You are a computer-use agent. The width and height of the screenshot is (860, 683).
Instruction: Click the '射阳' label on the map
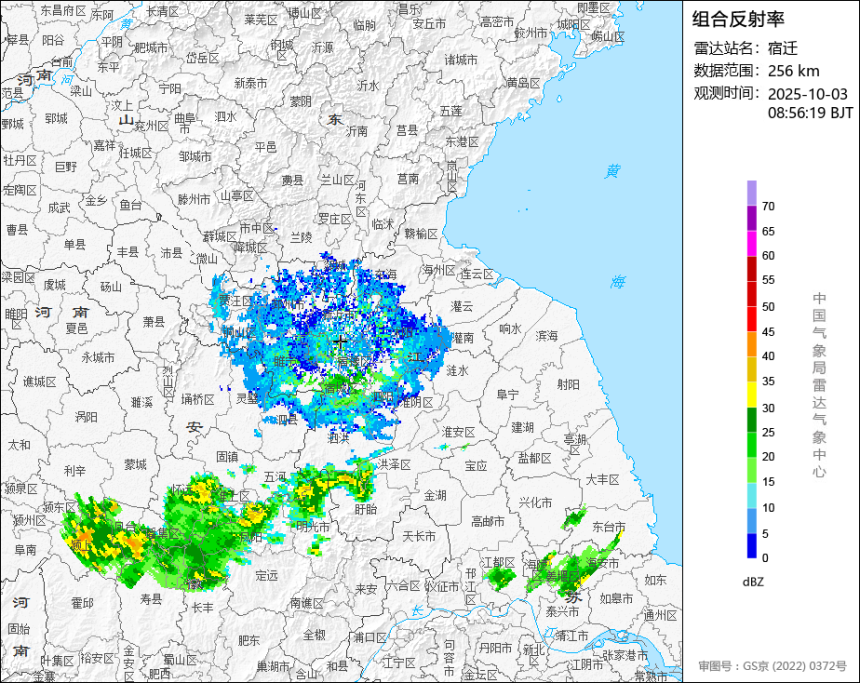[568, 384]
